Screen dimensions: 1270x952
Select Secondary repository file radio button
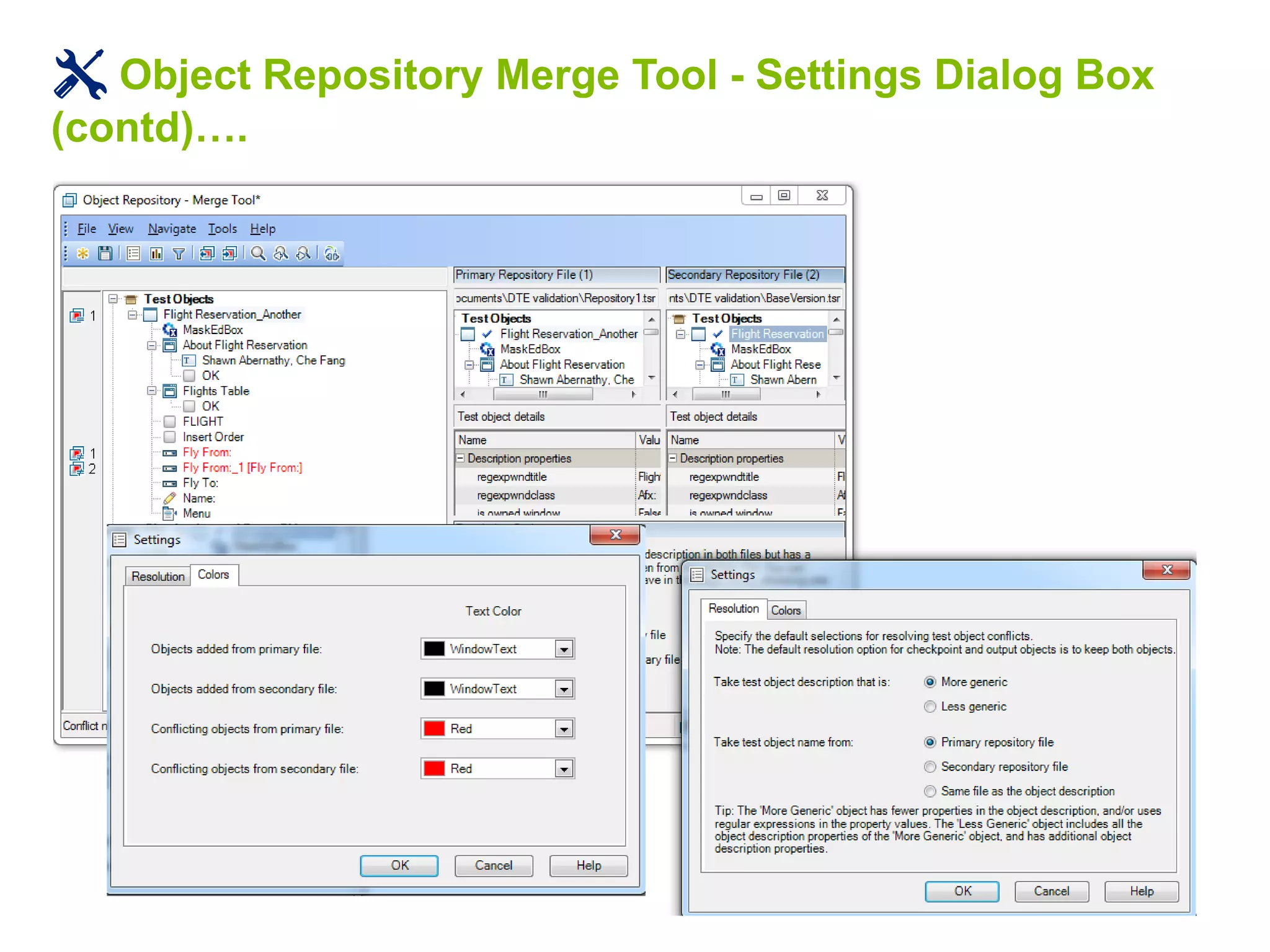(930, 767)
